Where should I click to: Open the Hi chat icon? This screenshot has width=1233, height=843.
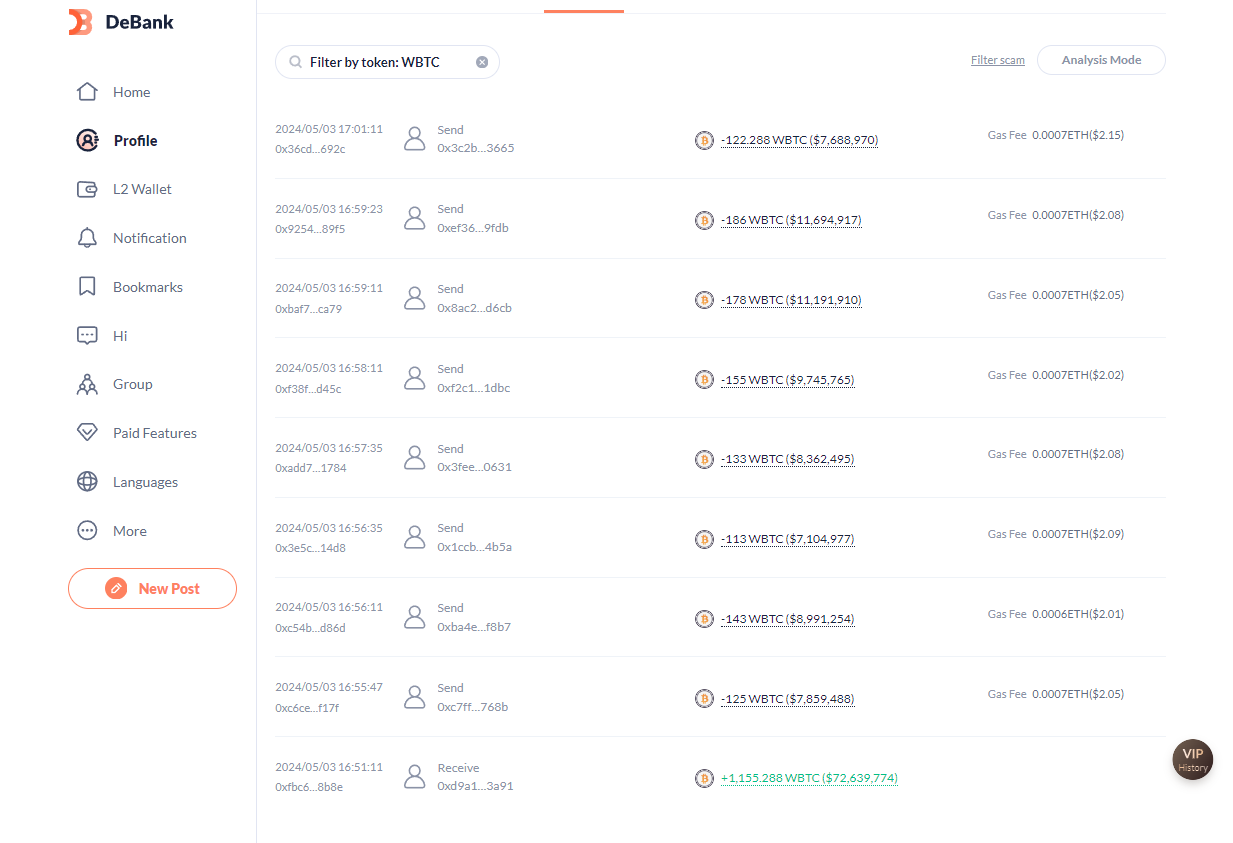point(87,336)
